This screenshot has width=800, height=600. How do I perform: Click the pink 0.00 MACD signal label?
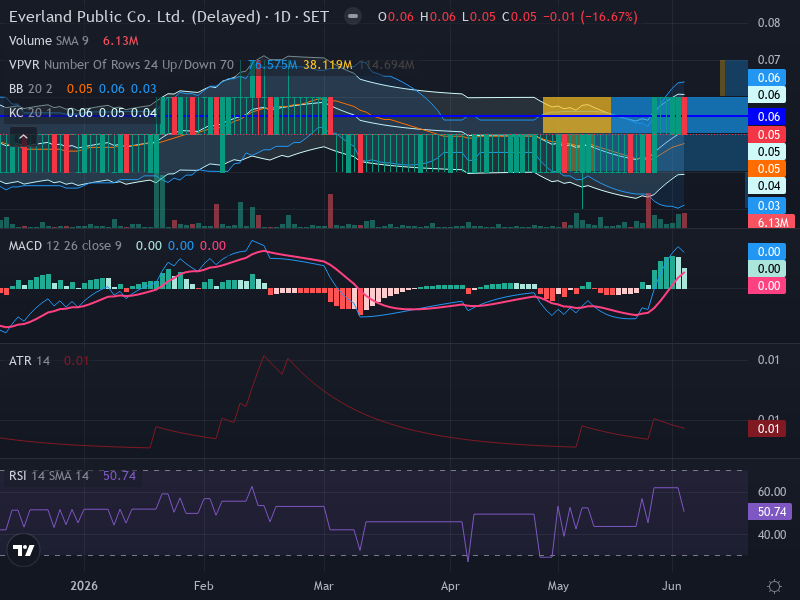coord(767,286)
